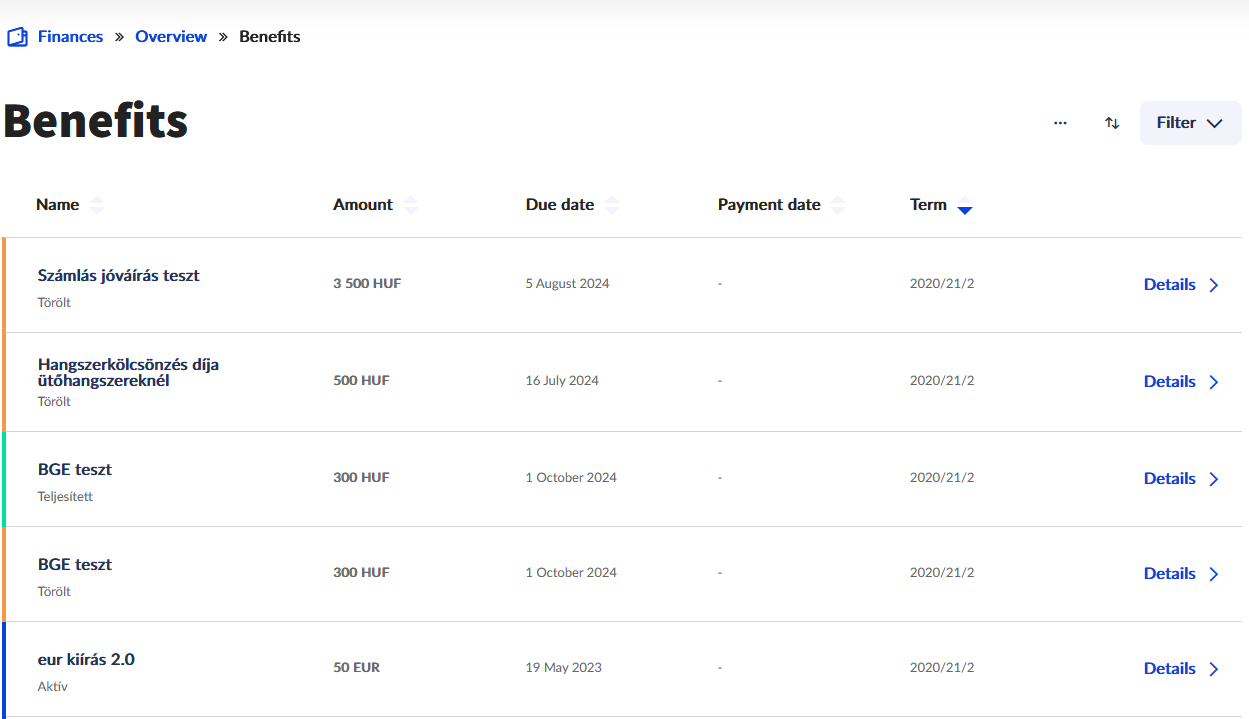1249x719 pixels.
Task: Click the chevron for Teljesített BGE teszt
Action: pos(1214,479)
